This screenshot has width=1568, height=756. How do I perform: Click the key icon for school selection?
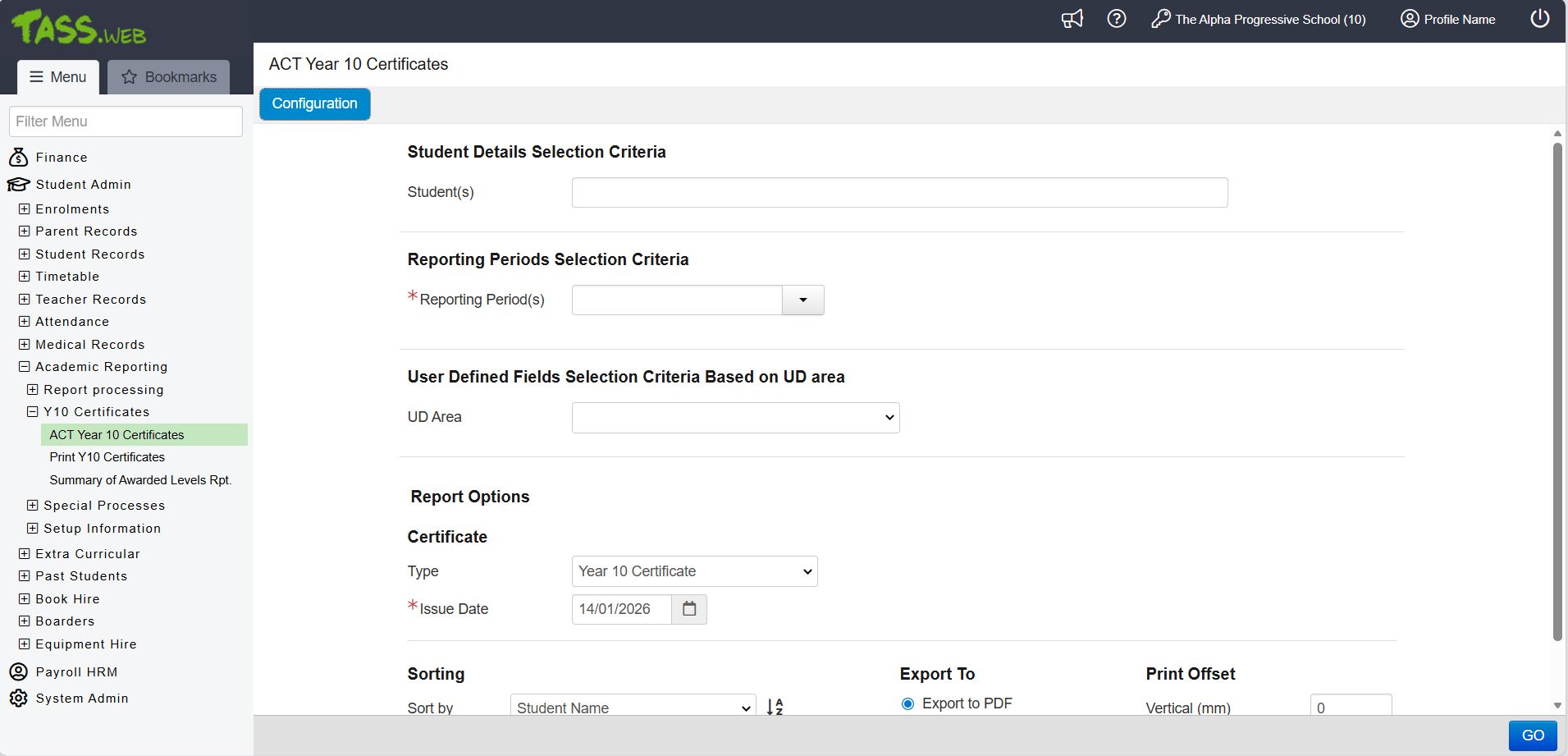coord(1160,19)
